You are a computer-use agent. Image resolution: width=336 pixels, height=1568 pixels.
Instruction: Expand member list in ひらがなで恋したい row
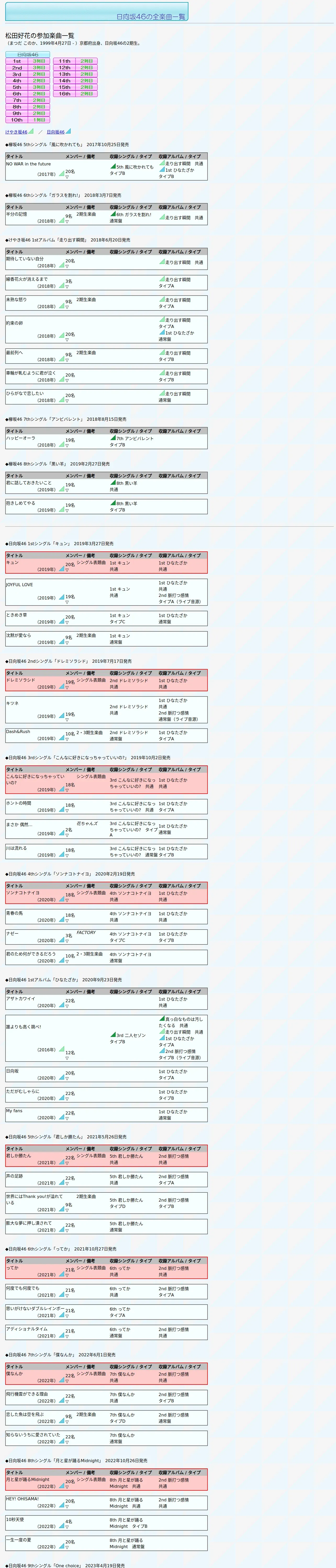(x=67, y=401)
